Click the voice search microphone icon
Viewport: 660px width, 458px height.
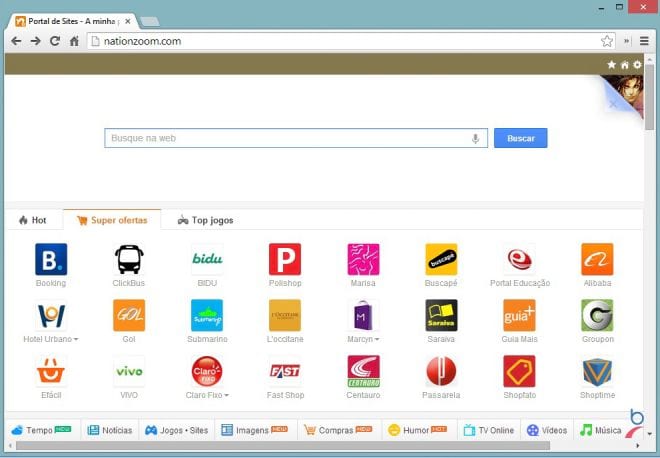tap(475, 138)
